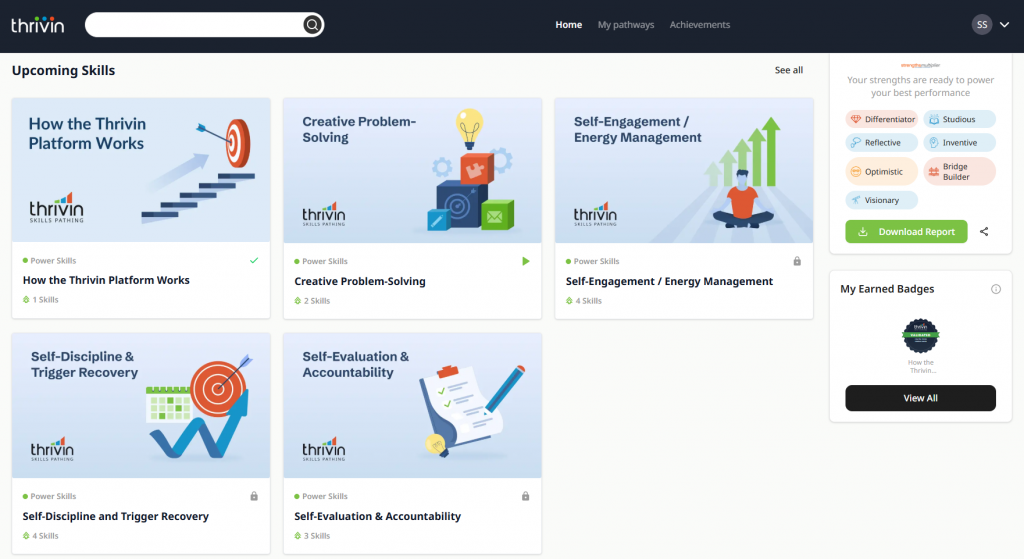Select the Studious strength chip
This screenshot has height=559, width=1024.
coord(959,120)
